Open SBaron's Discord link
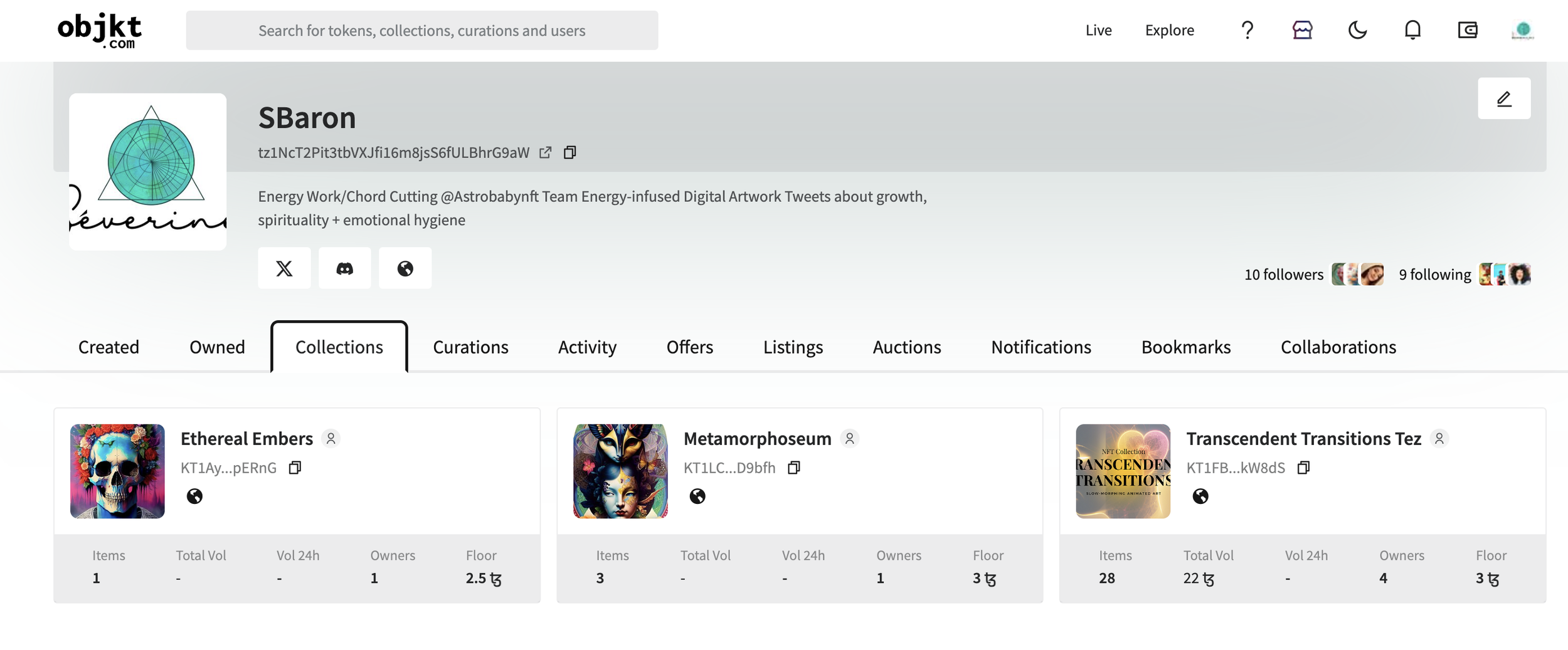 344,268
